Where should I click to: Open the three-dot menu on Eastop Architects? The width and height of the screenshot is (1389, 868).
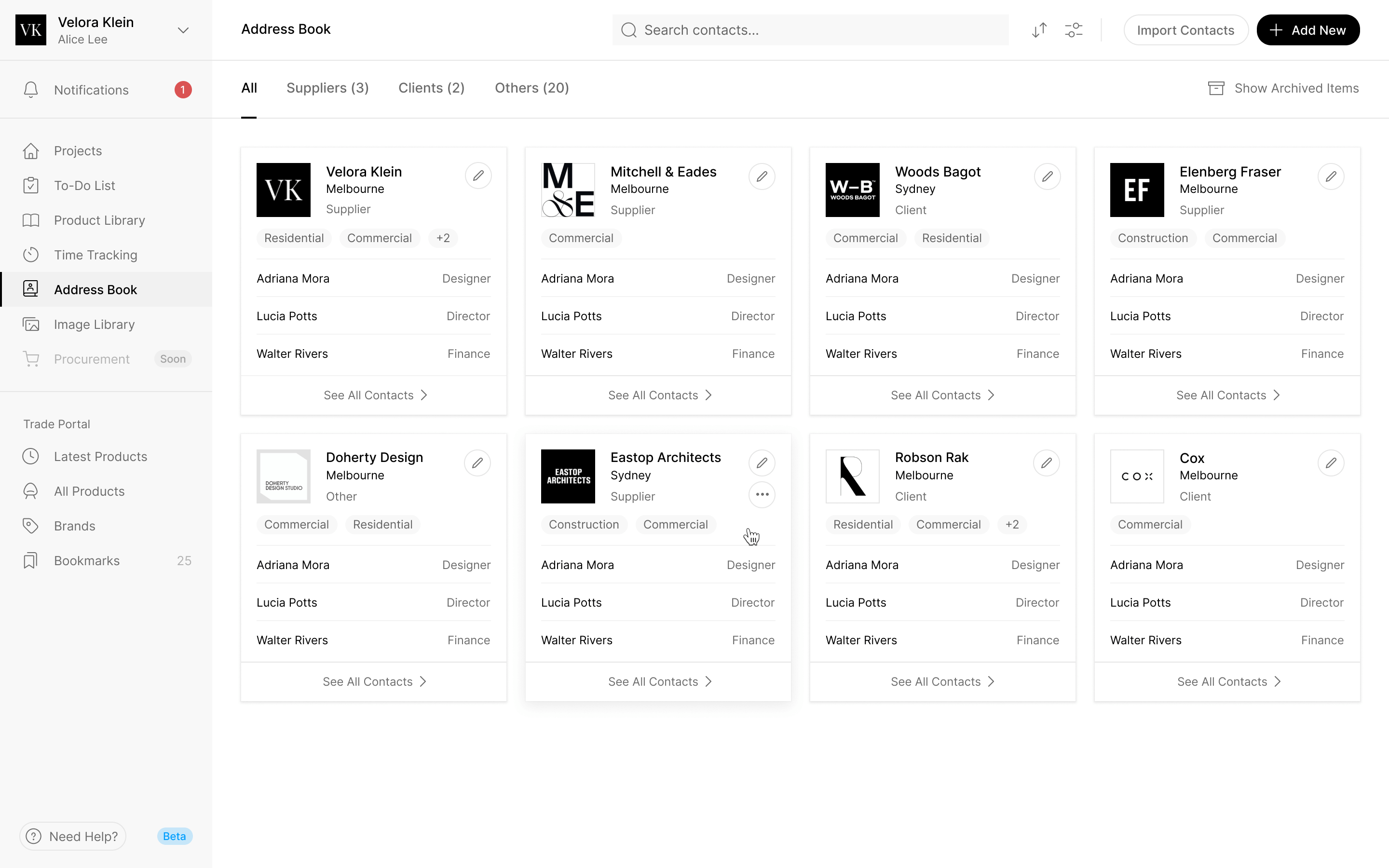click(762, 495)
